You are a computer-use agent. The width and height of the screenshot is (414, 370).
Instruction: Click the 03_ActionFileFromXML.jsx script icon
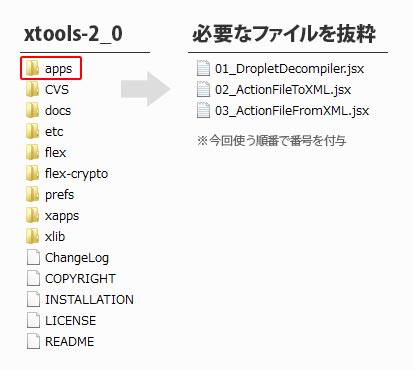point(203,110)
